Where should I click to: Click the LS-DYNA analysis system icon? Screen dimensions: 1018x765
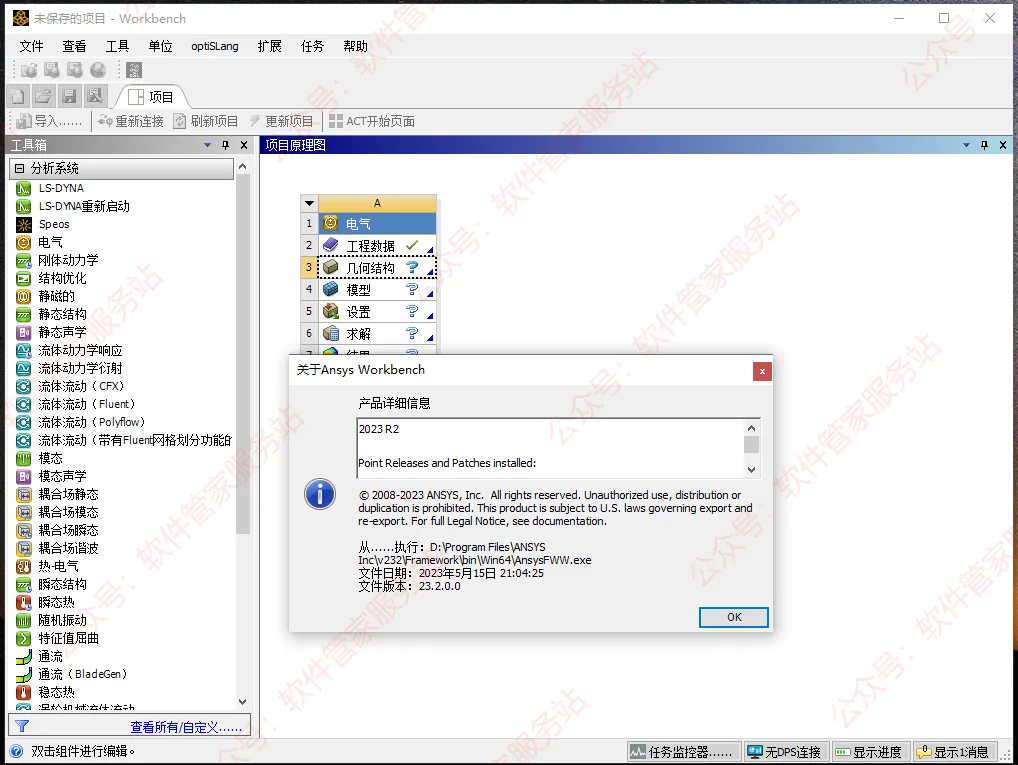pos(23,188)
